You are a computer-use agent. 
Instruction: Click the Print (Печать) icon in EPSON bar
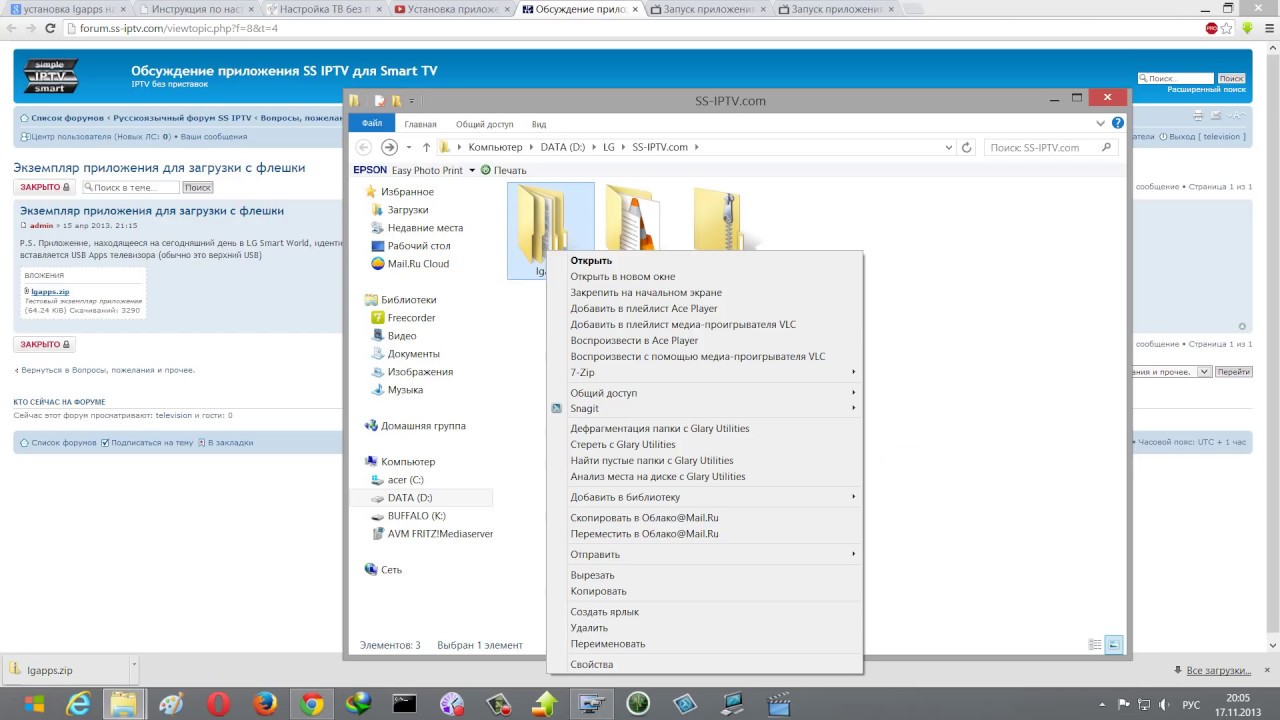click(x=503, y=170)
